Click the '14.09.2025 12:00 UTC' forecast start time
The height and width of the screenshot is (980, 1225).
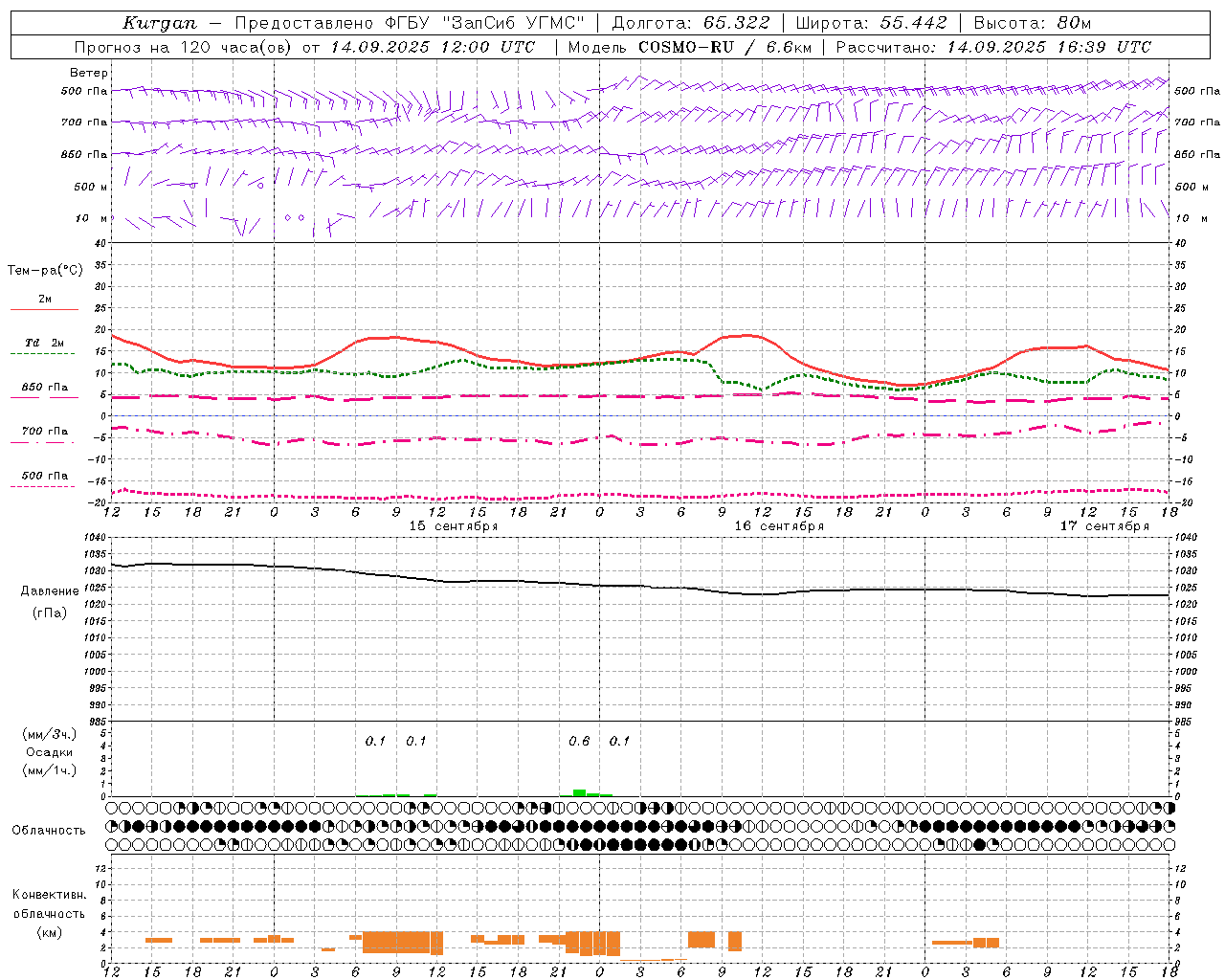(x=433, y=47)
